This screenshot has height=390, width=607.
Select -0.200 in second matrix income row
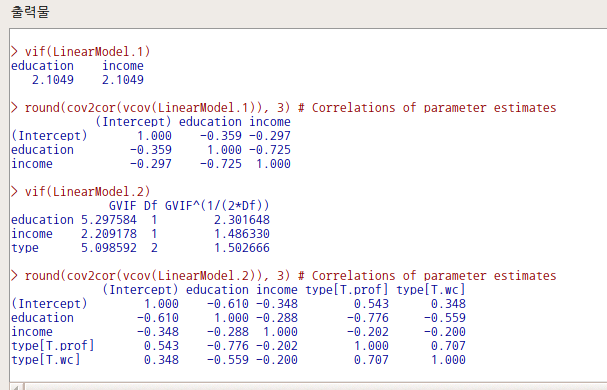(445, 332)
